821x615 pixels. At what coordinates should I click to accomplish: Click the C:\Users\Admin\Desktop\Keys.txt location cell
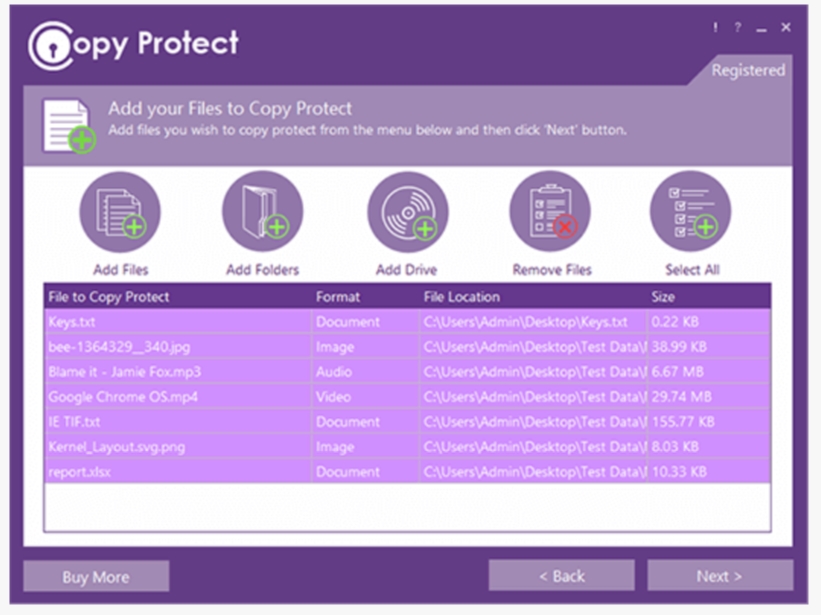(534, 321)
